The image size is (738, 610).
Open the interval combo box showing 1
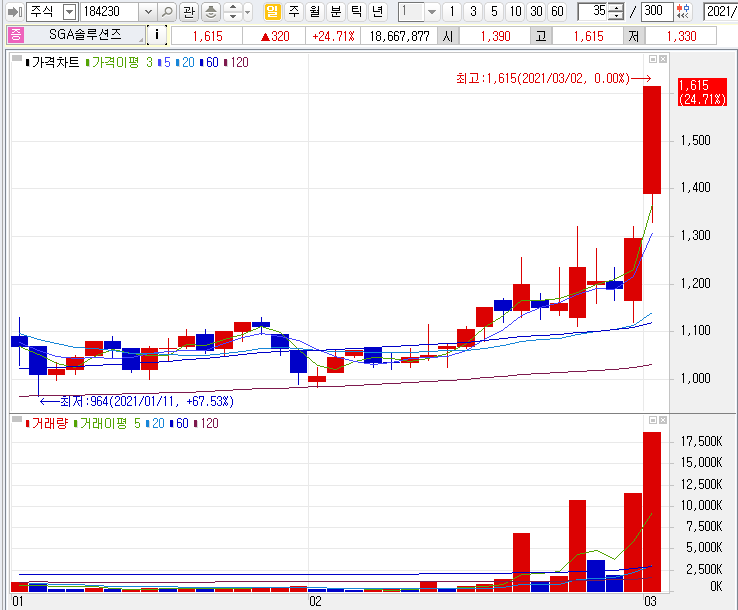click(419, 12)
